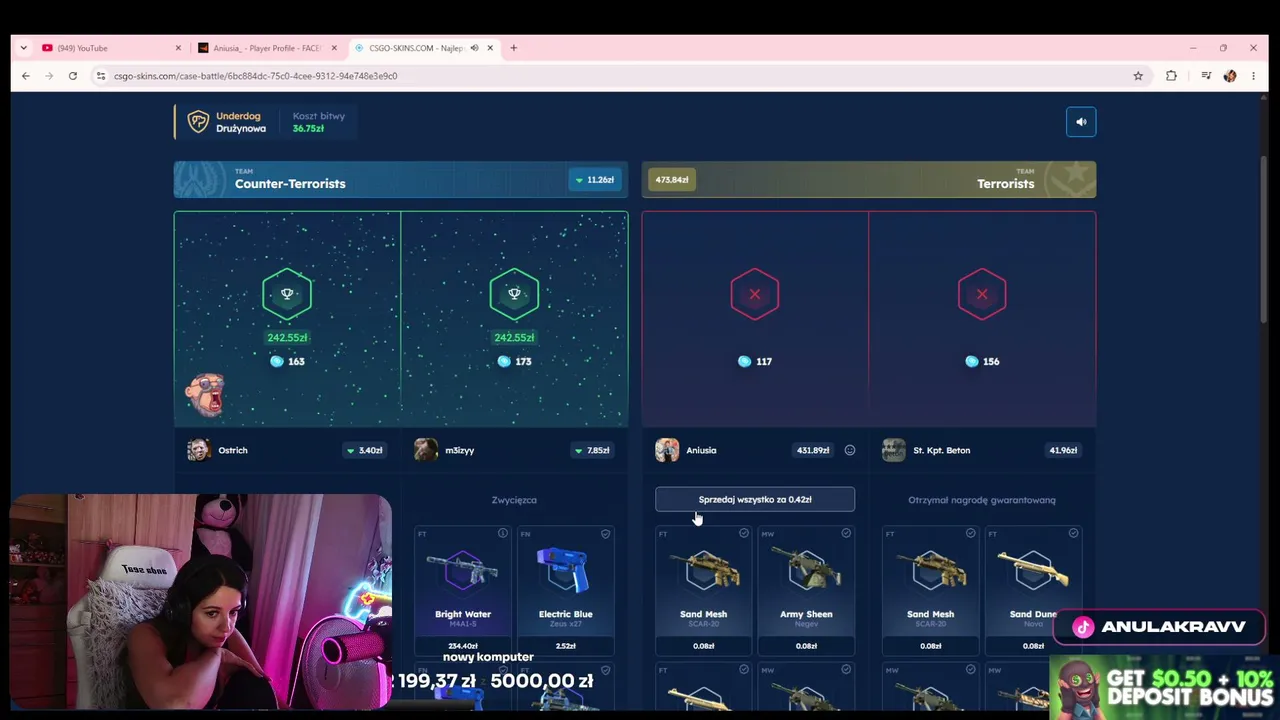Open the tab search dropdown arrow
Image resolution: width=1280 pixels, height=720 pixels.
(23, 48)
